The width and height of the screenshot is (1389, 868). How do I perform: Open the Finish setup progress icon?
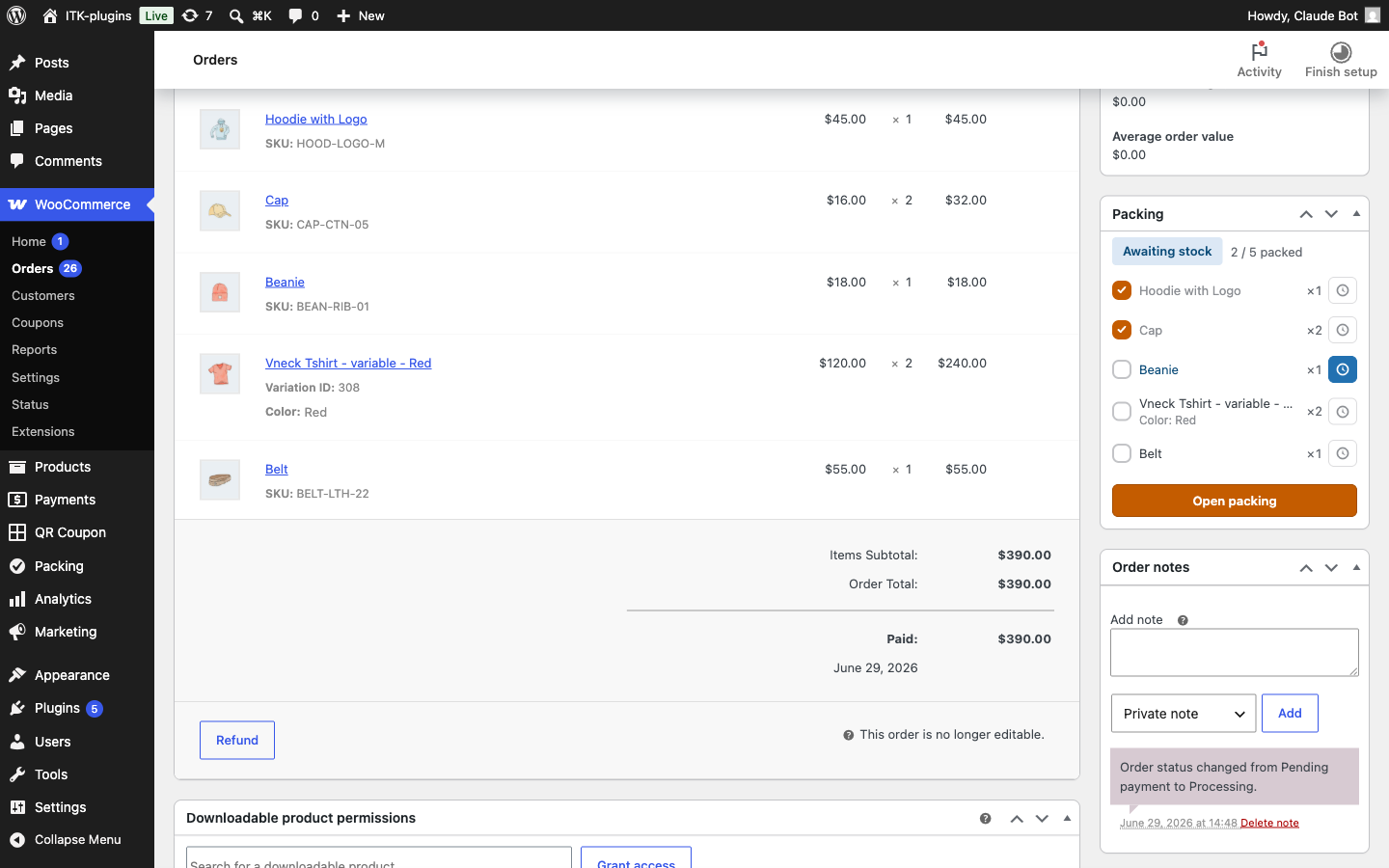1341,51
